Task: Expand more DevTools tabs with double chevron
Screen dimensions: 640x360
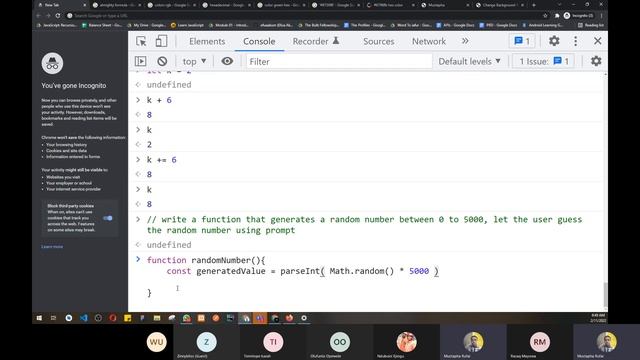Action: [465, 41]
